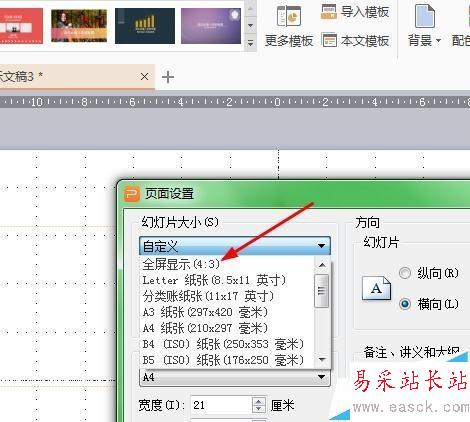Click the 本文模板 template icon
The width and height of the screenshot is (470, 422).
pyautogui.click(x=329, y=40)
